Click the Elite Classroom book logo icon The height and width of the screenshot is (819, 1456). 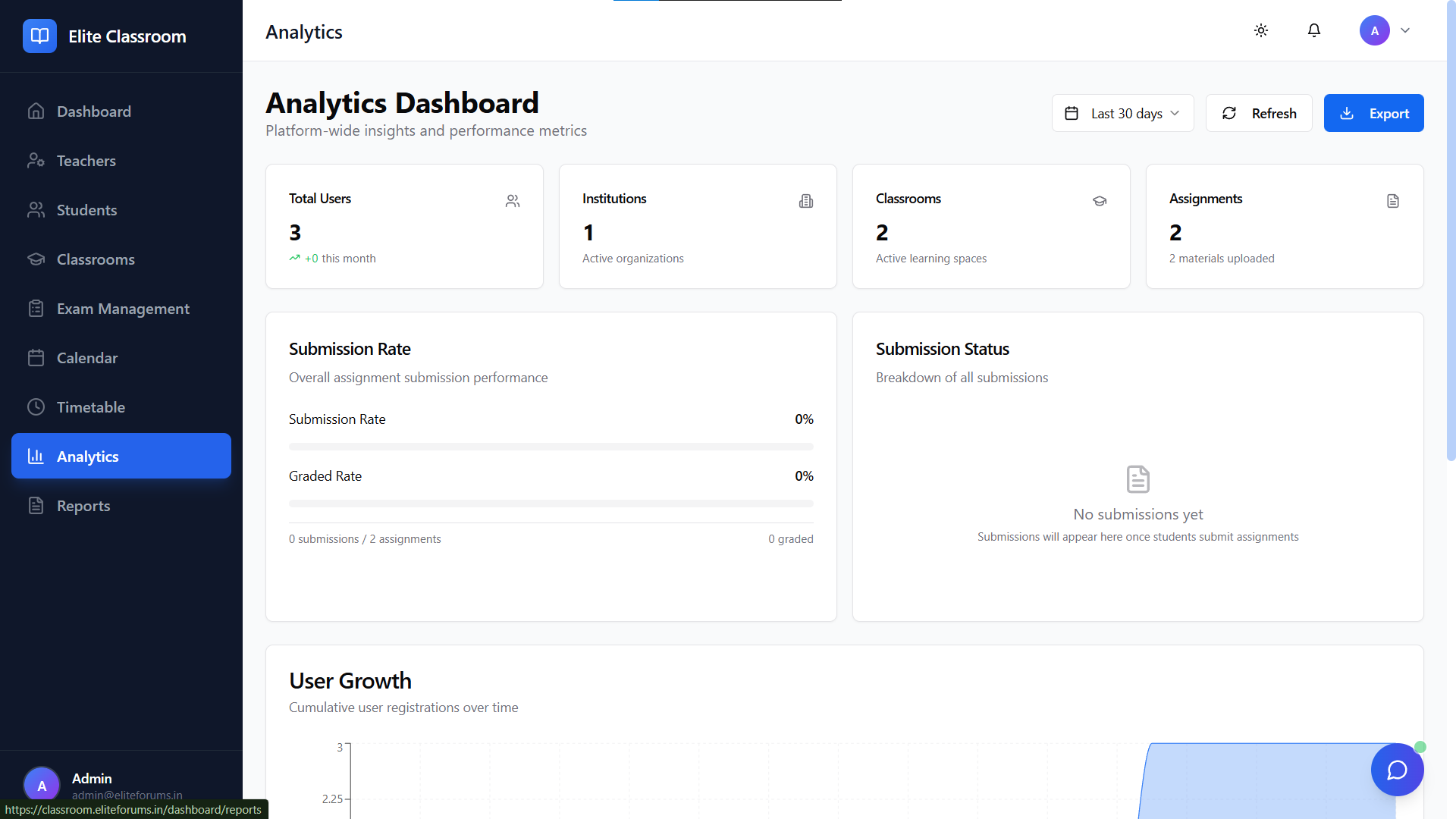pyautogui.click(x=39, y=36)
